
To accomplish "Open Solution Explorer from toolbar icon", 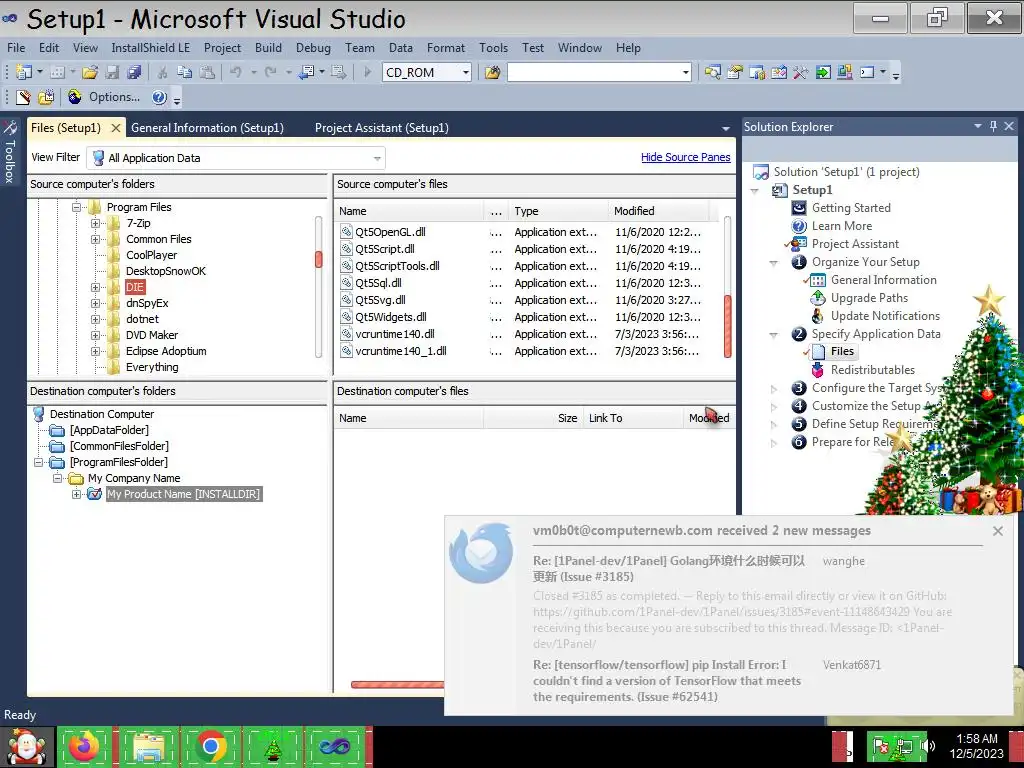I will [712, 72].
